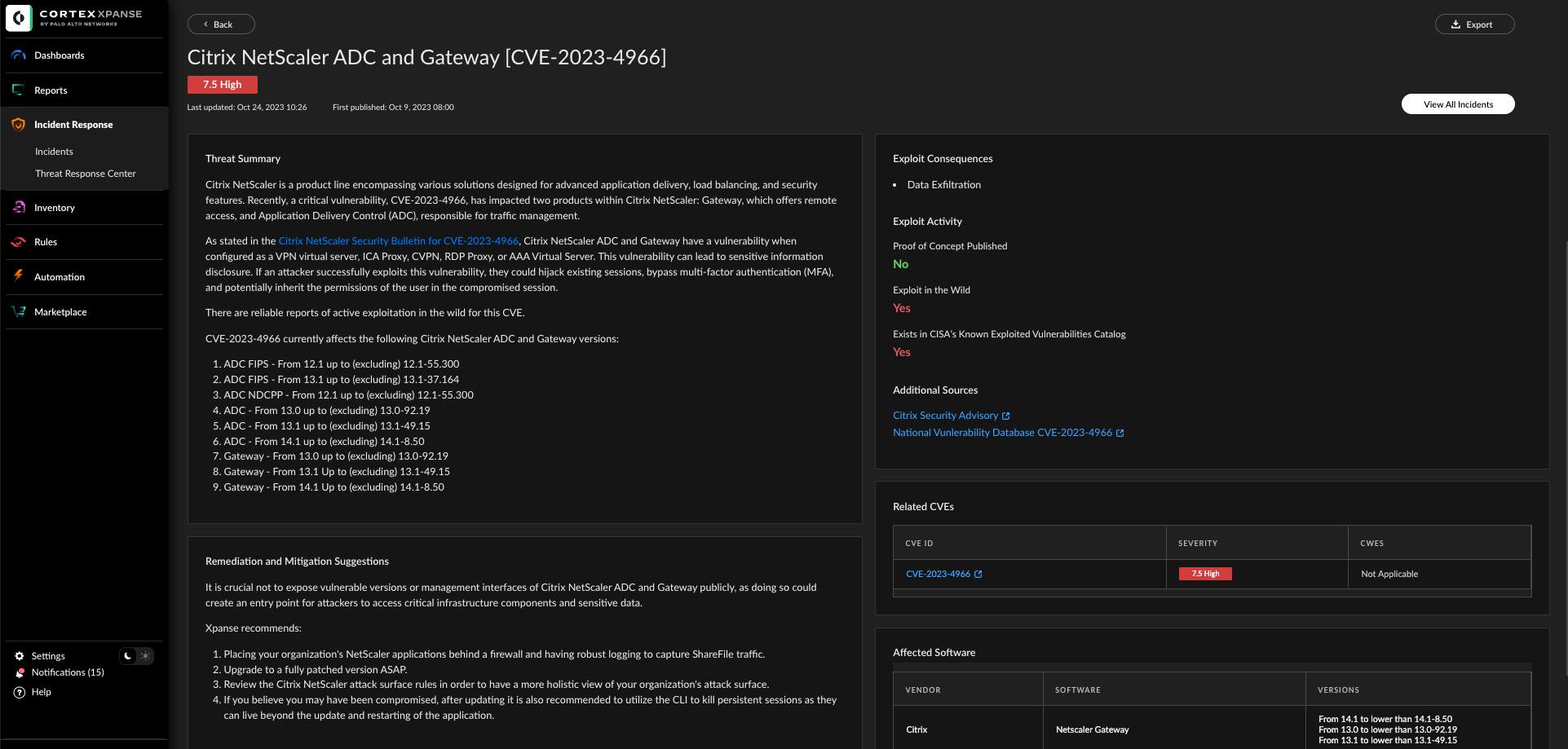The height and width of the screenshot is (749, 1568).
Task: Click the Reports icon in sidebar
Action: click(x=19, y=90)
